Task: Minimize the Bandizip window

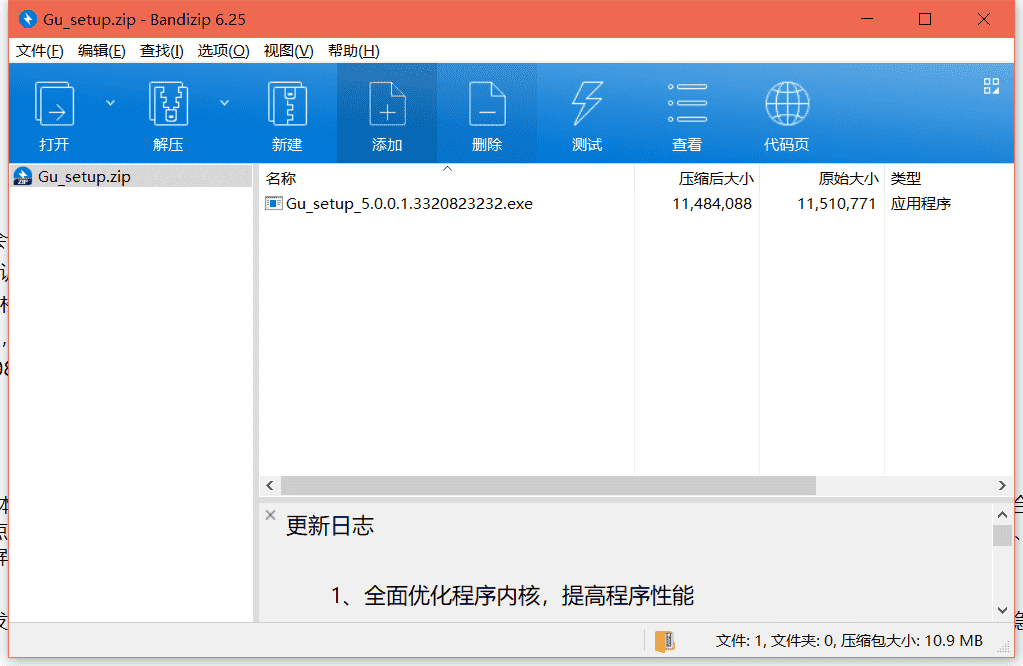Action: point(866,20)
